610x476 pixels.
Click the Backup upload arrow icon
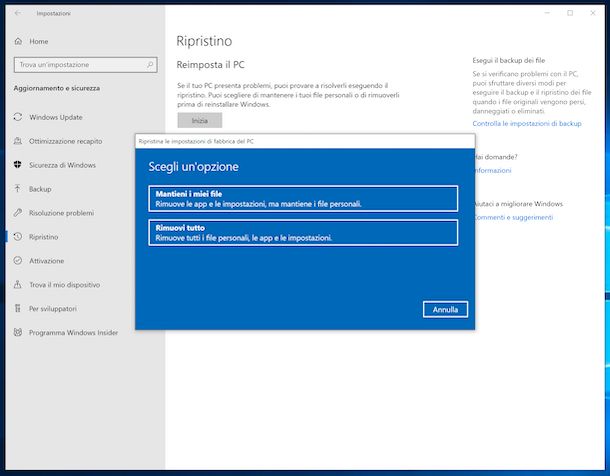tap(18, 189)
